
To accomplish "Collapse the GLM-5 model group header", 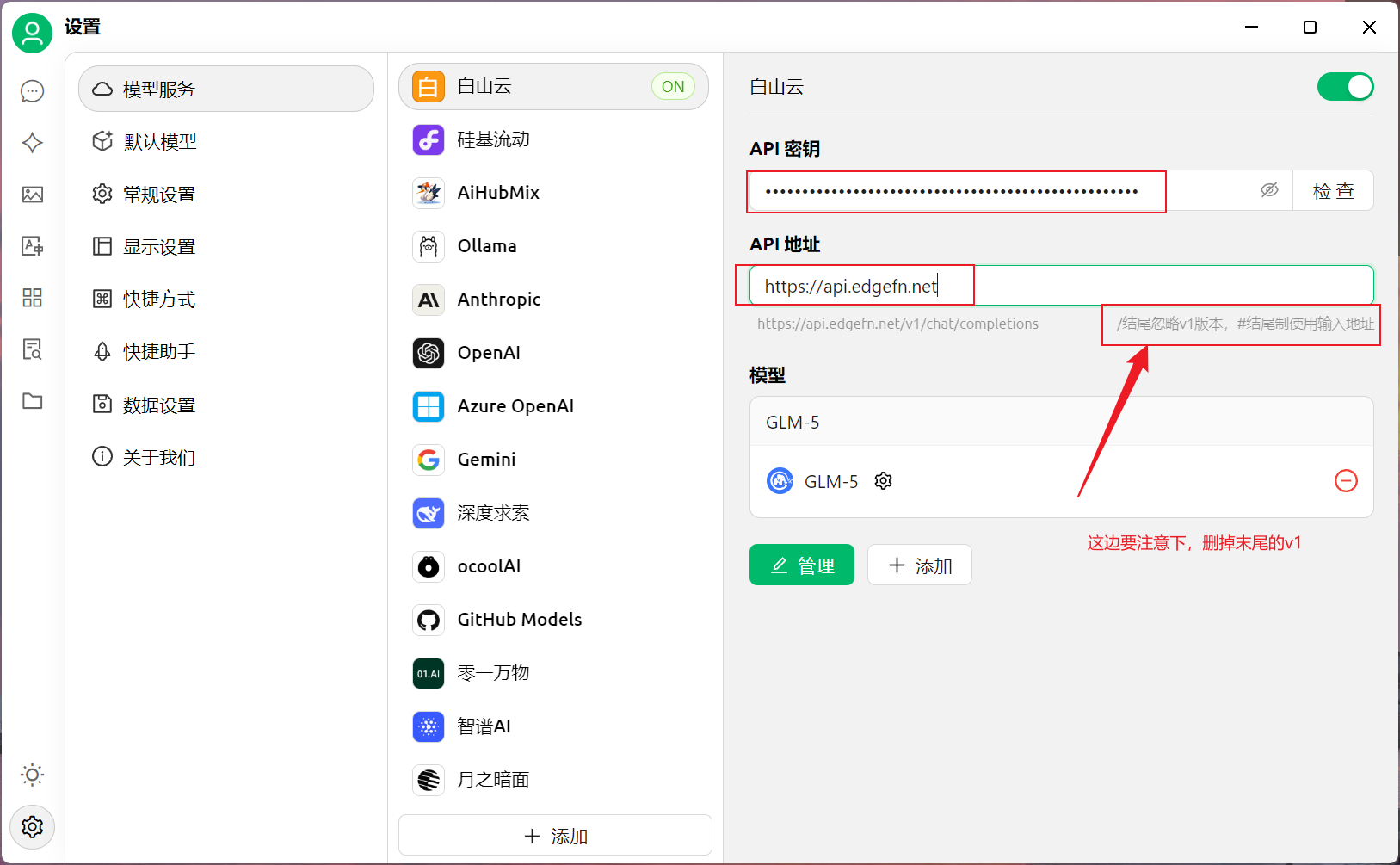I will [1061, 422].
